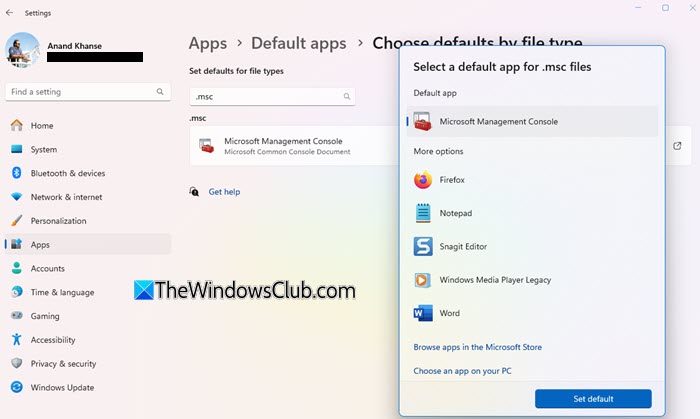Maximize the Settings window

(x=665, y=8)
